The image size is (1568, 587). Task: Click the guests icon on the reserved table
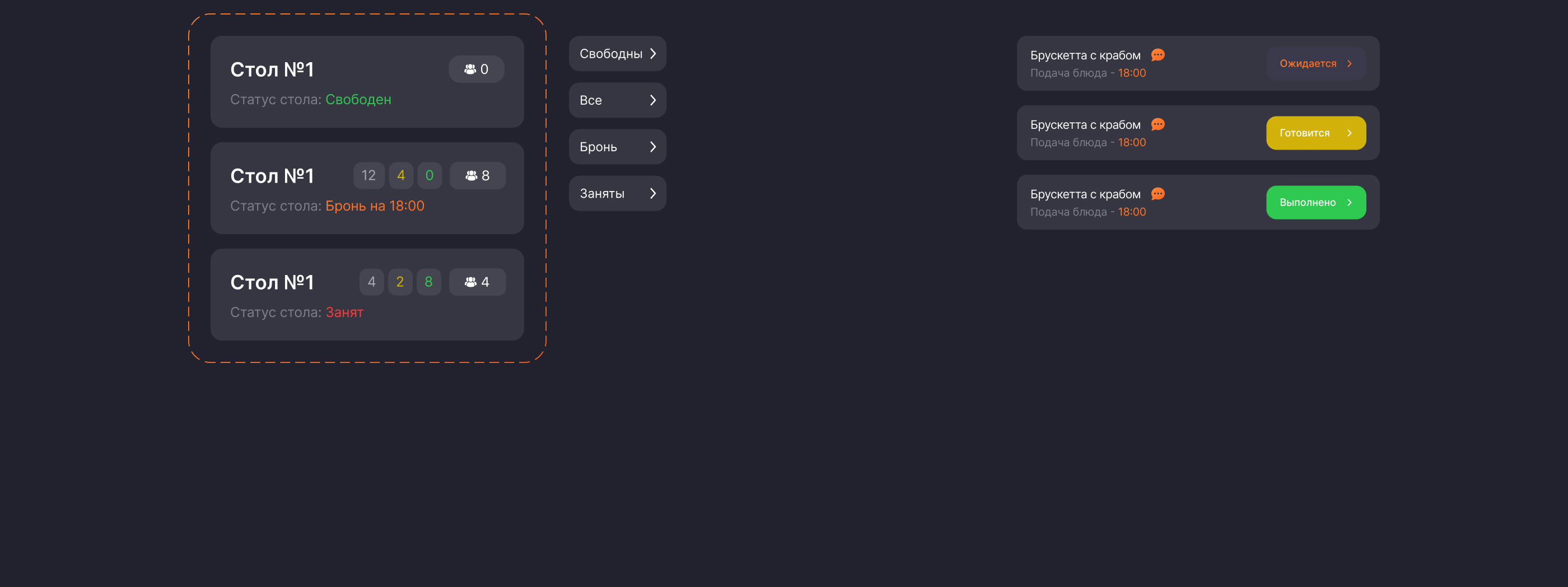(x=471, y=176)
